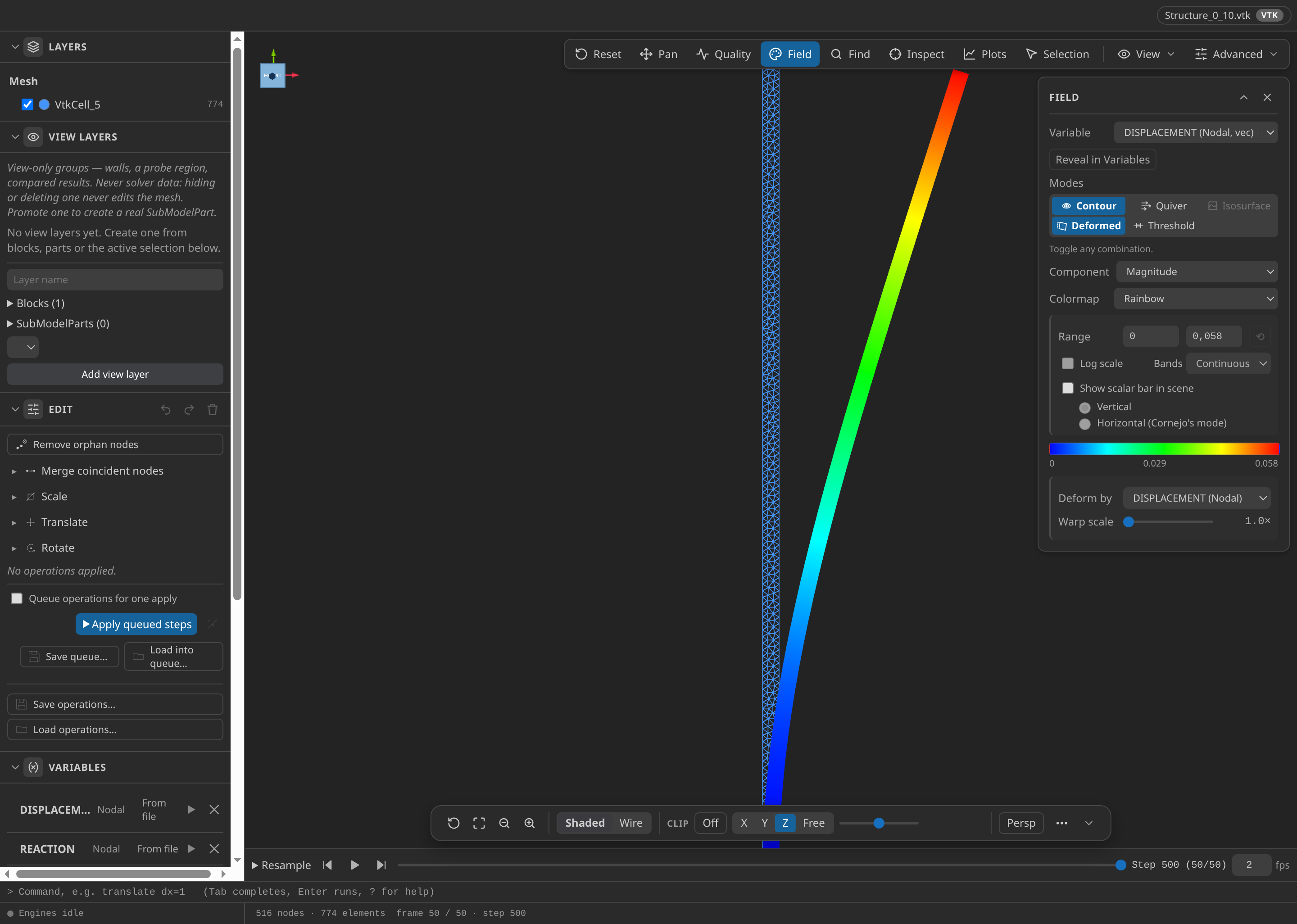The height and width of the screenshot is (924, 1297).
Task: Open the Variable dropdown
Action: pos(1196,132)
